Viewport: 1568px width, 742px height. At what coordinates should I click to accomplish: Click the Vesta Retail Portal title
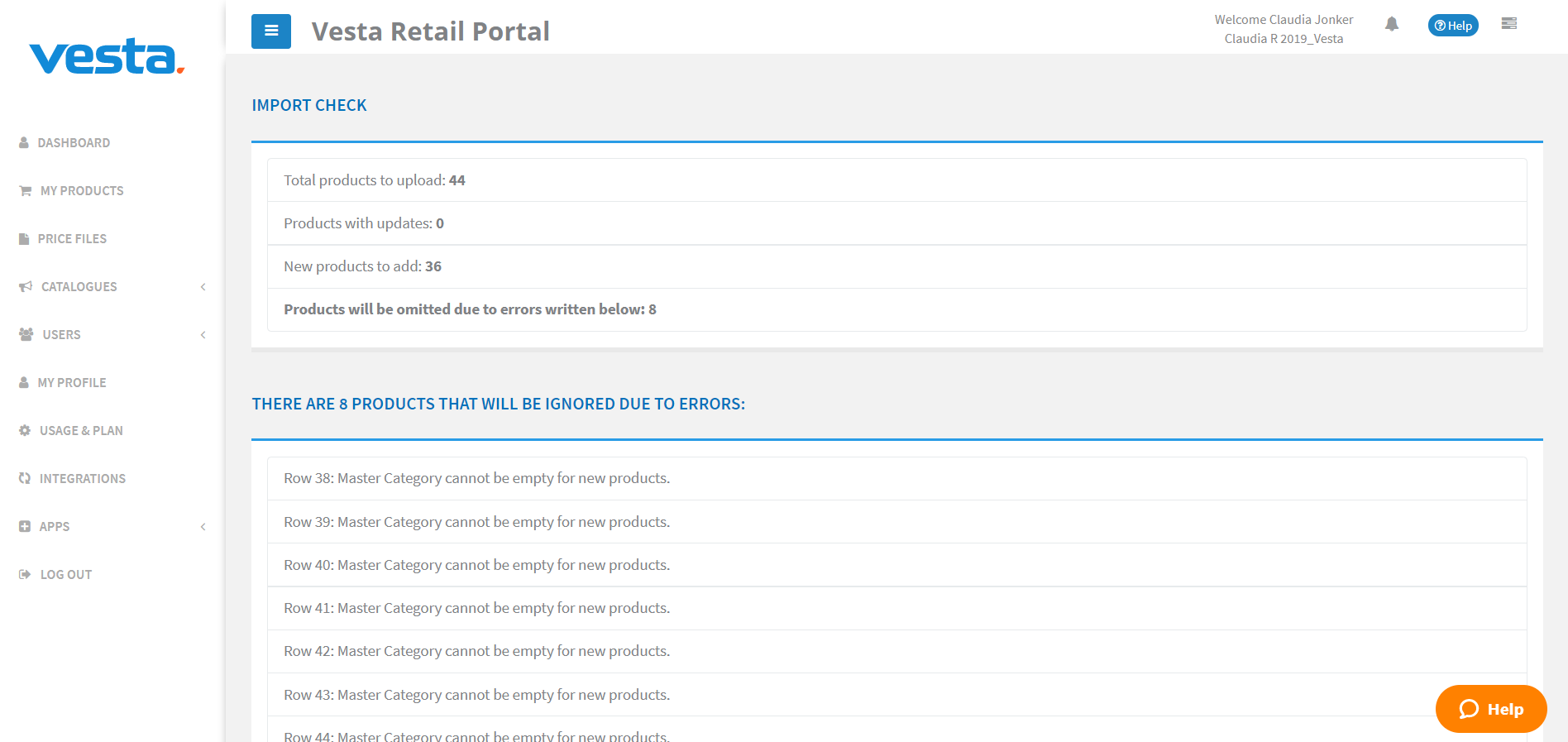pyautogui.click(x=430, y=31)
